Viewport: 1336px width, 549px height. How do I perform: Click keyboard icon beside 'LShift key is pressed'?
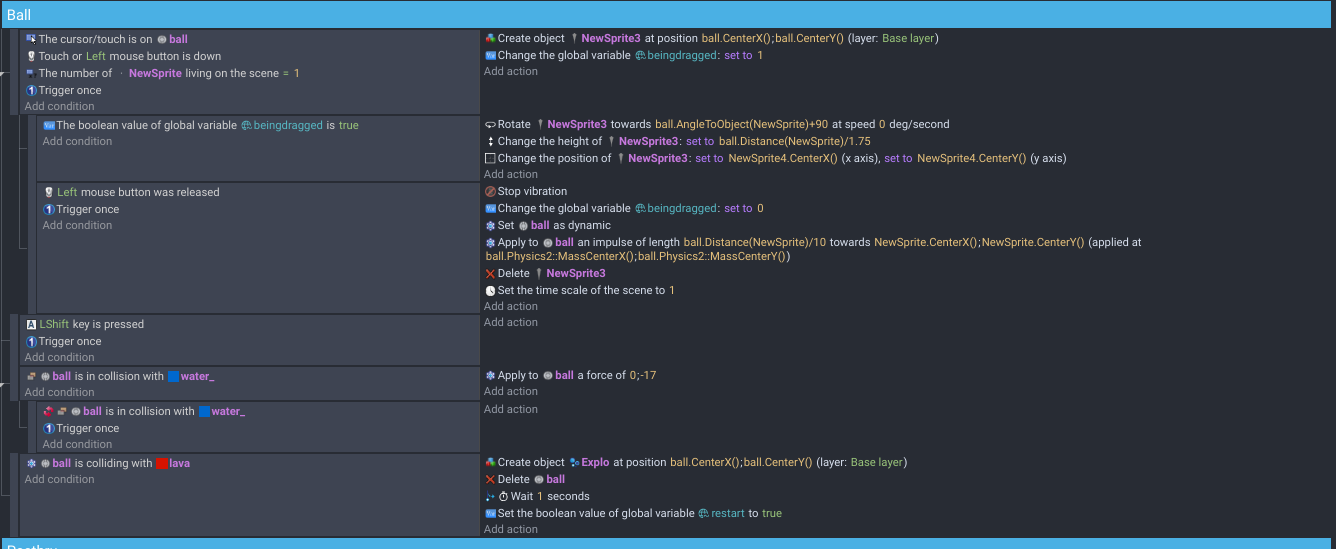[x=31, y=324]
